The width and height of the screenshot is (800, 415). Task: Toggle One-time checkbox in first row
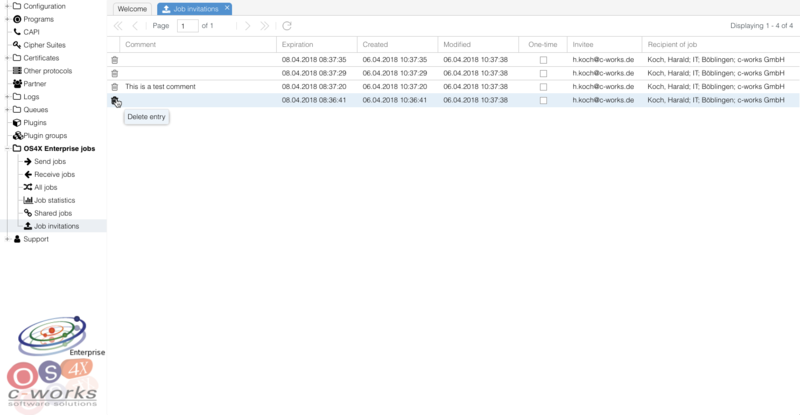[543, 60]
